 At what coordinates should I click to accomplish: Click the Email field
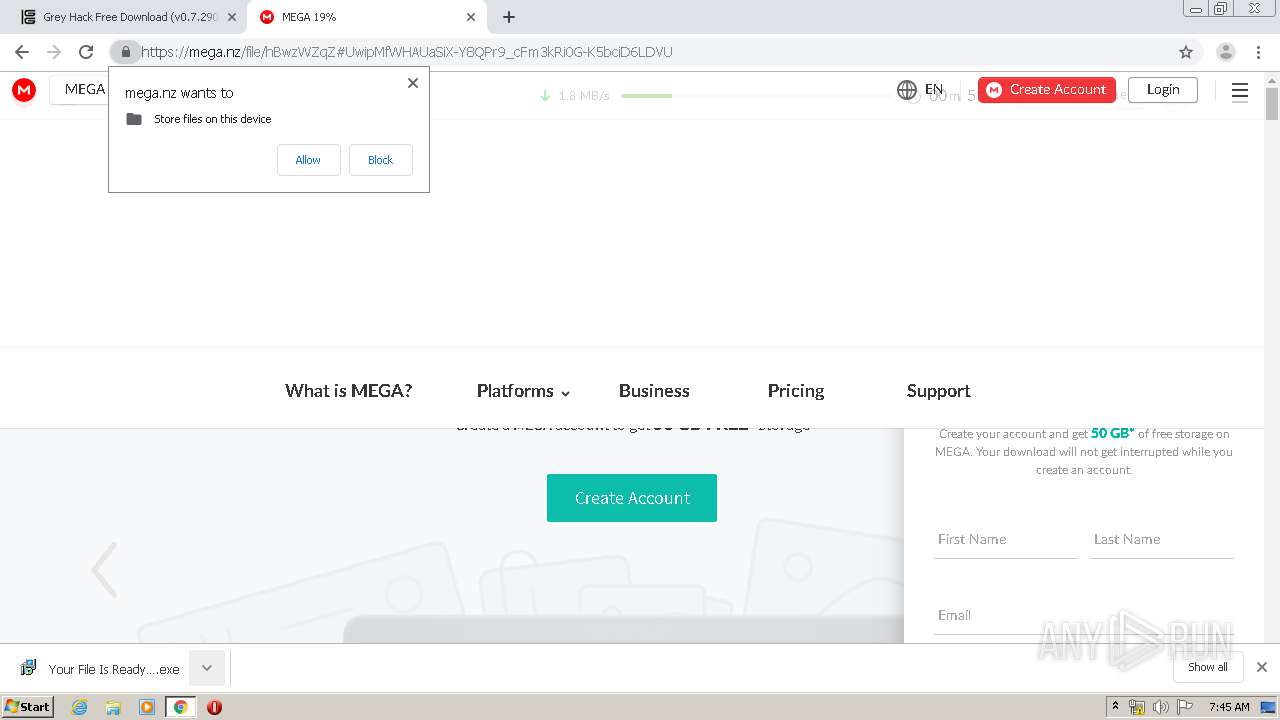point(1084,616)
